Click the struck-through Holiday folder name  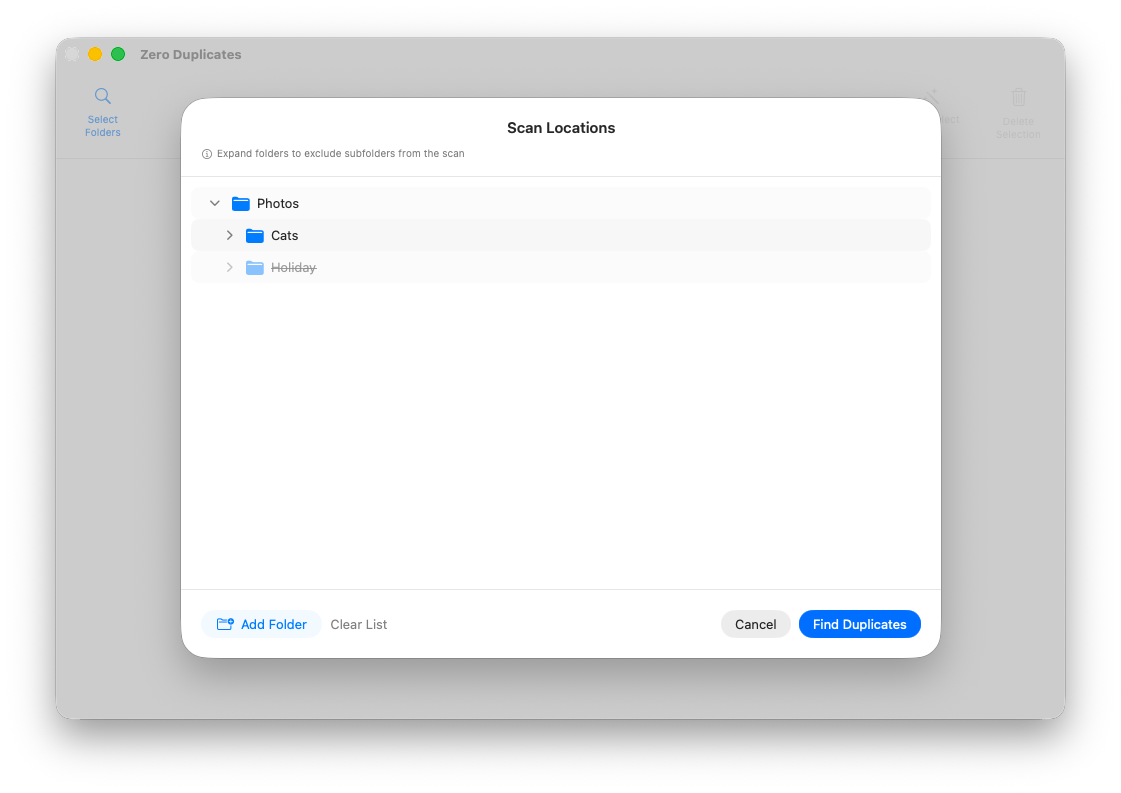pos(293,268)
